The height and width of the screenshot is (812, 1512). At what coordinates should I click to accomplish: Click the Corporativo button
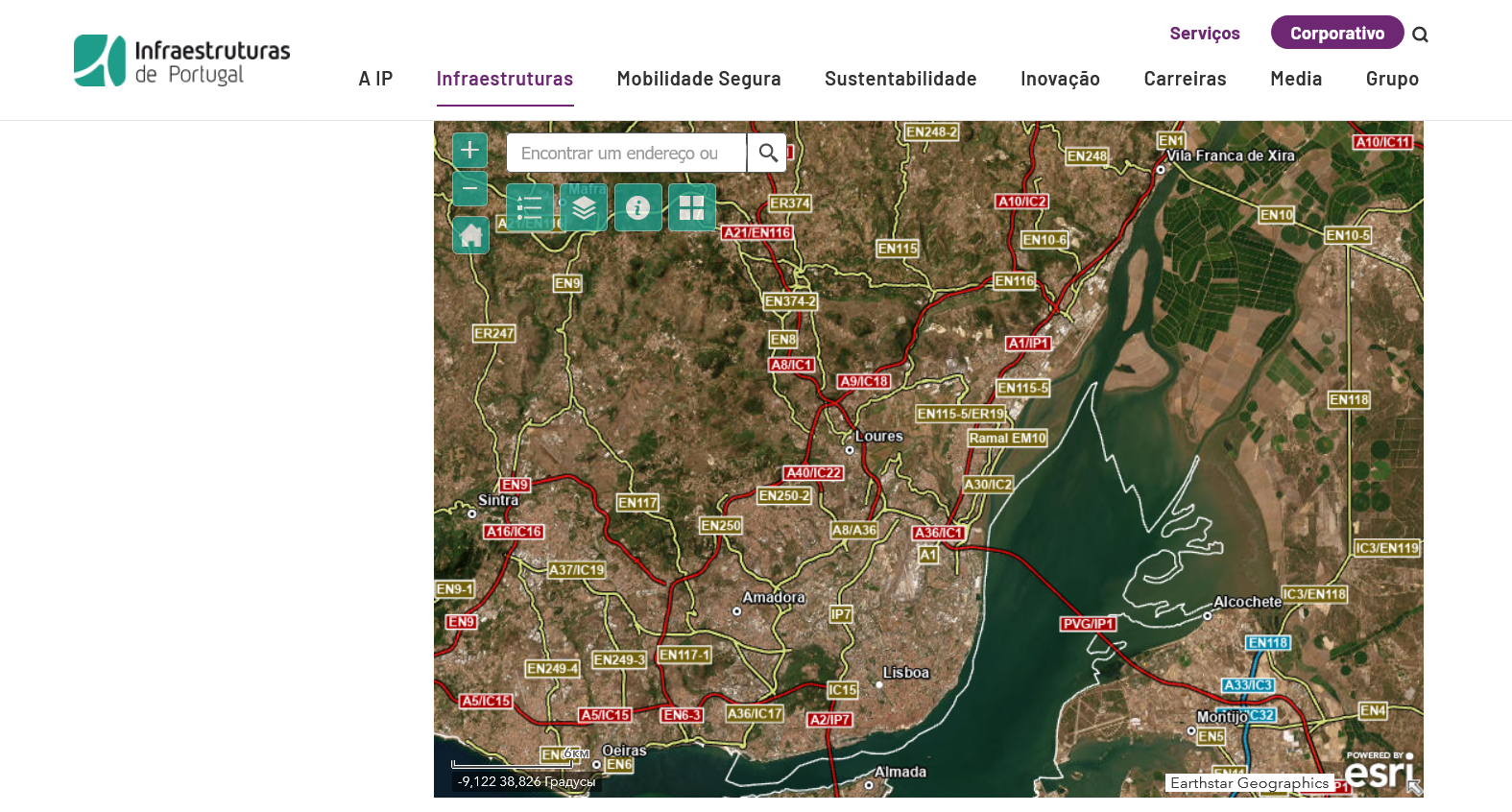(x=1337, y=33)
